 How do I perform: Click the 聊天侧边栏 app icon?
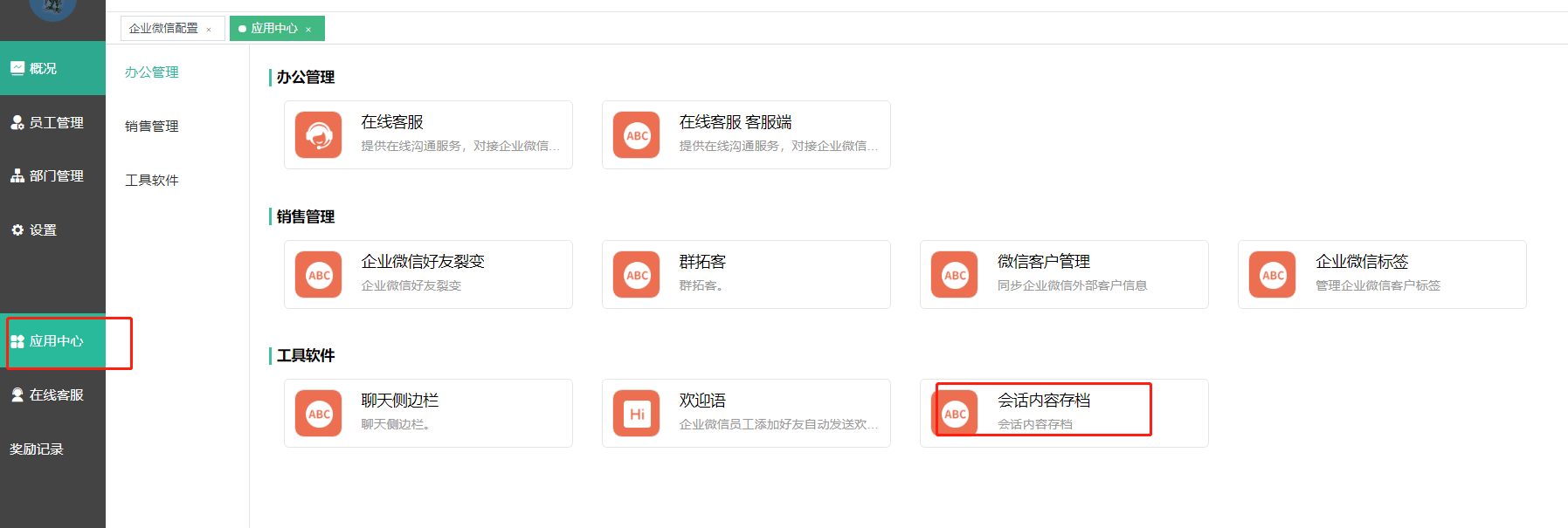click(318, 414)
